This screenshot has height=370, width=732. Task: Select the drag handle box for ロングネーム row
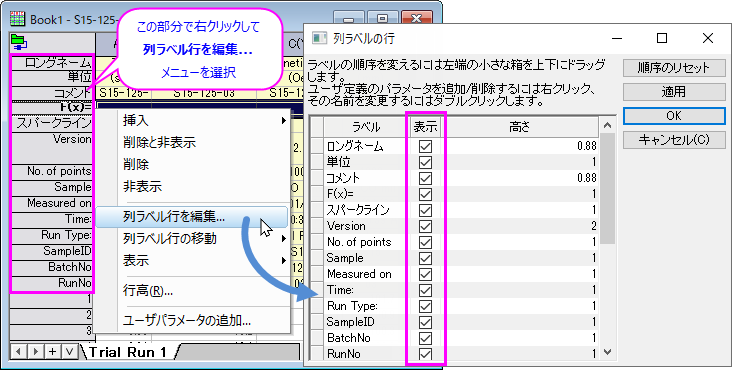point(317,147)
